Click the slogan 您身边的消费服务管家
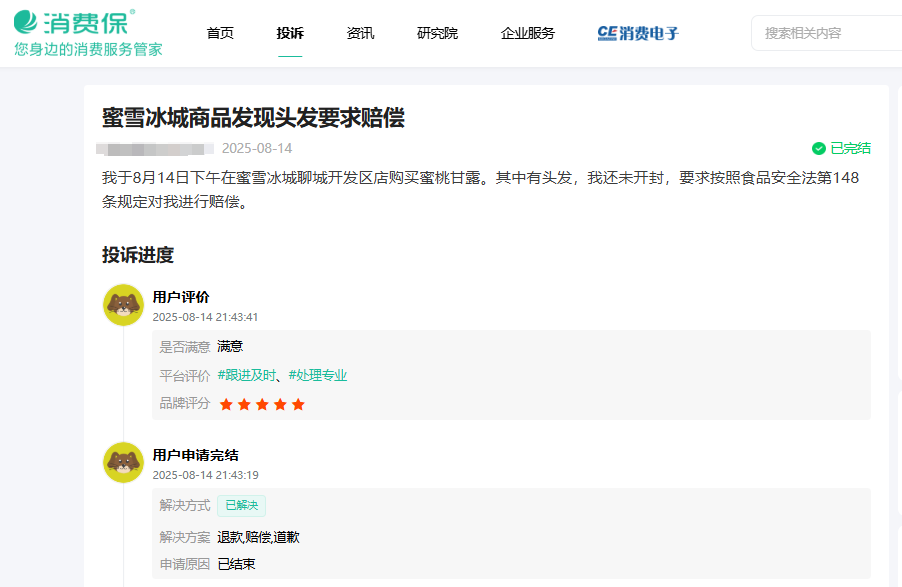Image resolution: width=902 pixels, height=587 pixels. click(88, 49)
